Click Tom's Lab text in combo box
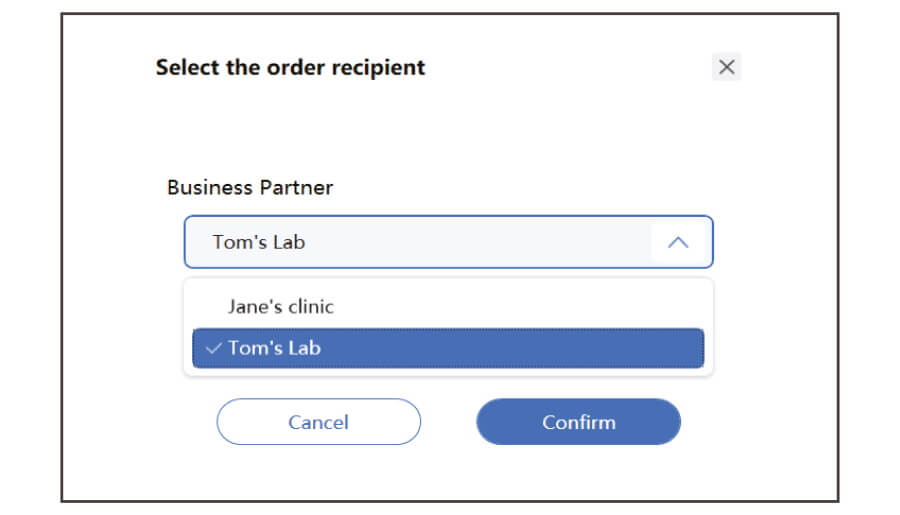This screenshot has height=515, width=900. tap(259, 242)
